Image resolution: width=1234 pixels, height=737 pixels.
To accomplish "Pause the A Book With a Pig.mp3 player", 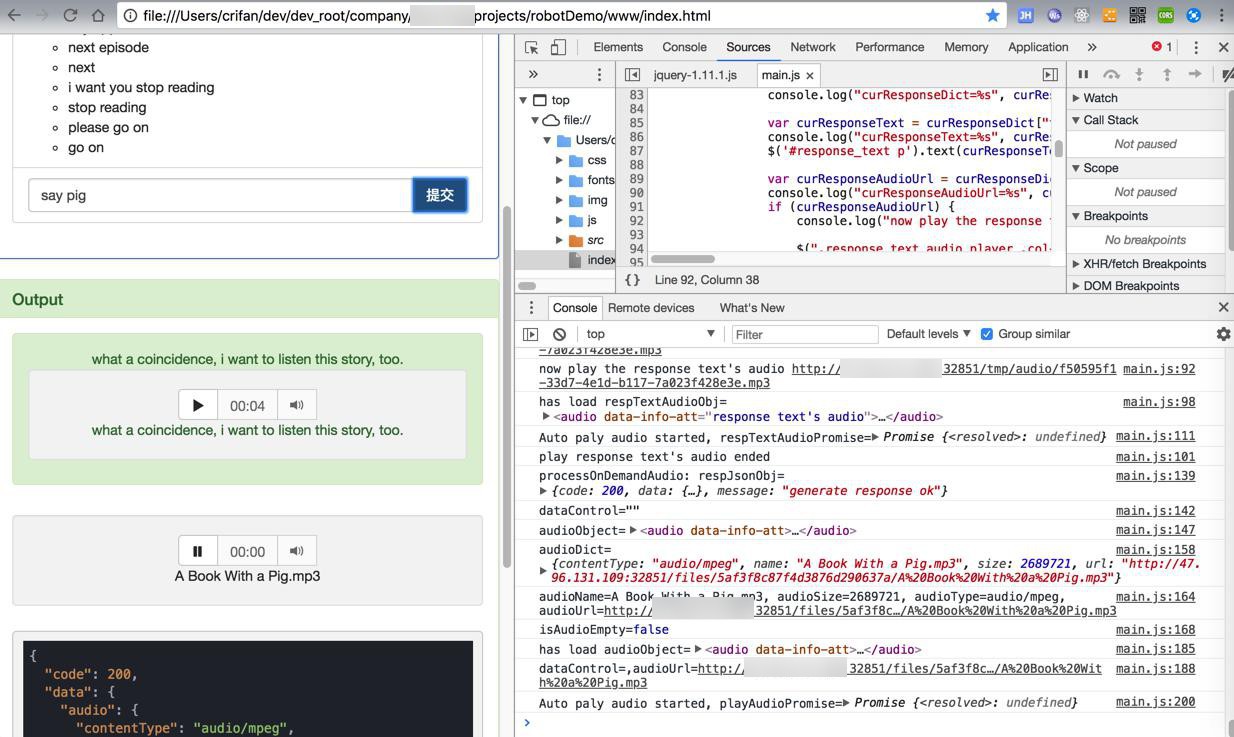I will click(198, 551).
